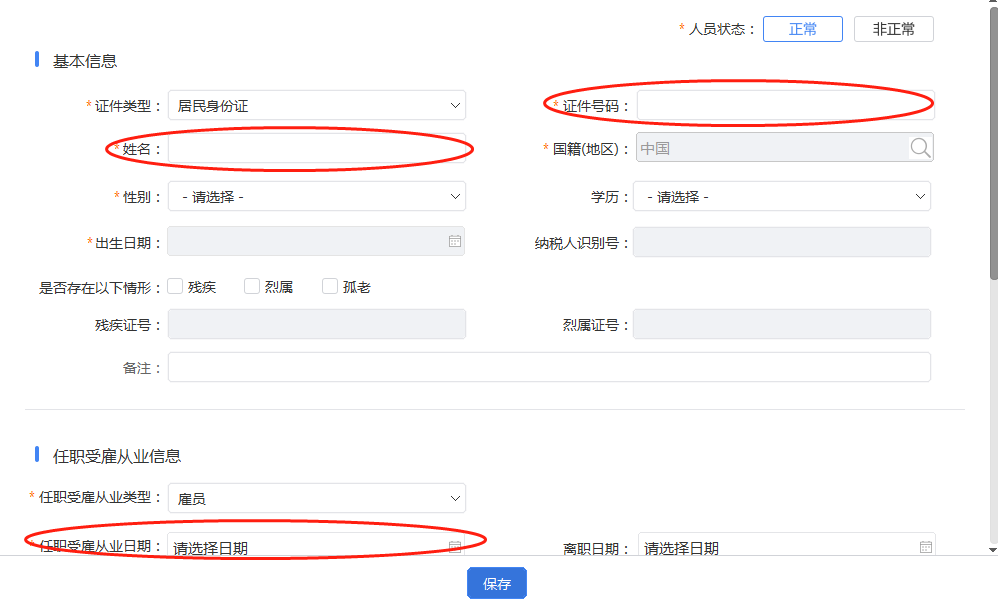This screenshot has height=603, width=998.
Task: Click the vertical scrollbar thumb
Action: tap(994, 143)
